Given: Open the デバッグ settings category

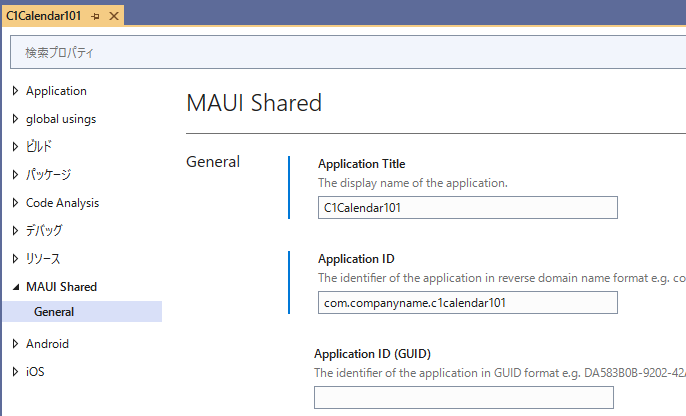Looking at the screenshot, I should [x=44, y=231].
